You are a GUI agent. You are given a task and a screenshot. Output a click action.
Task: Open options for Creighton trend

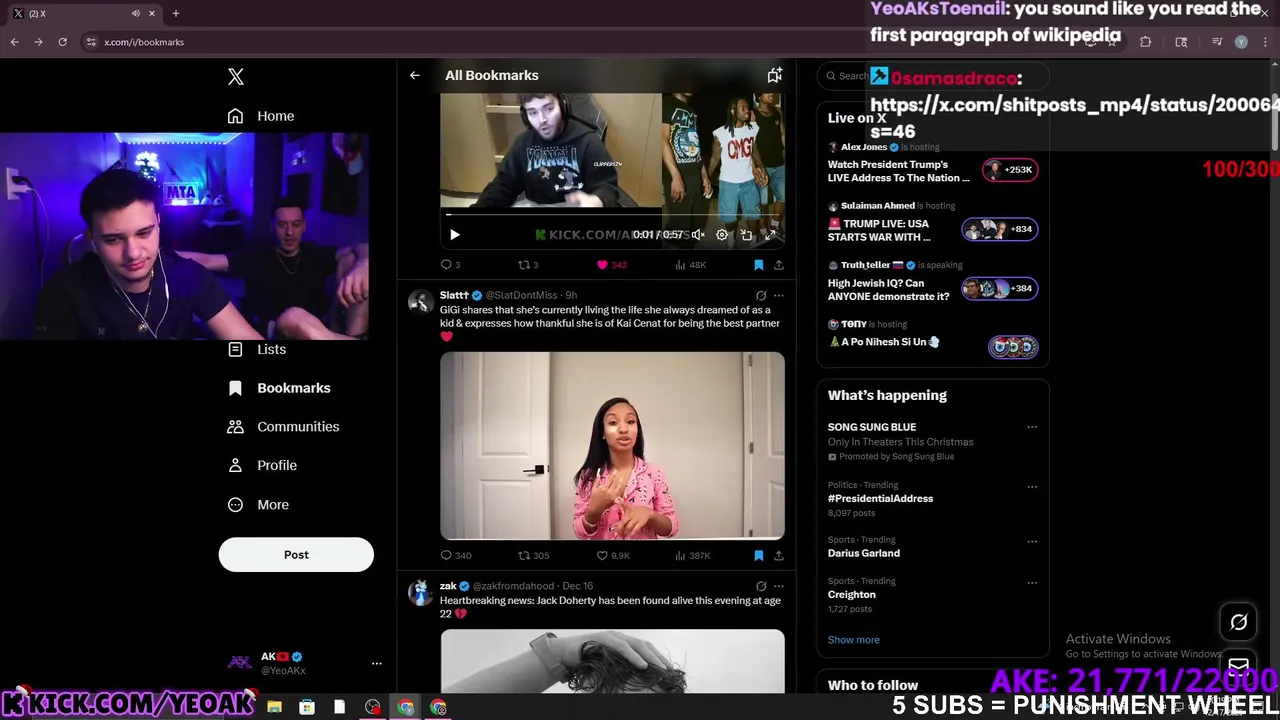tap(1032, 583)
